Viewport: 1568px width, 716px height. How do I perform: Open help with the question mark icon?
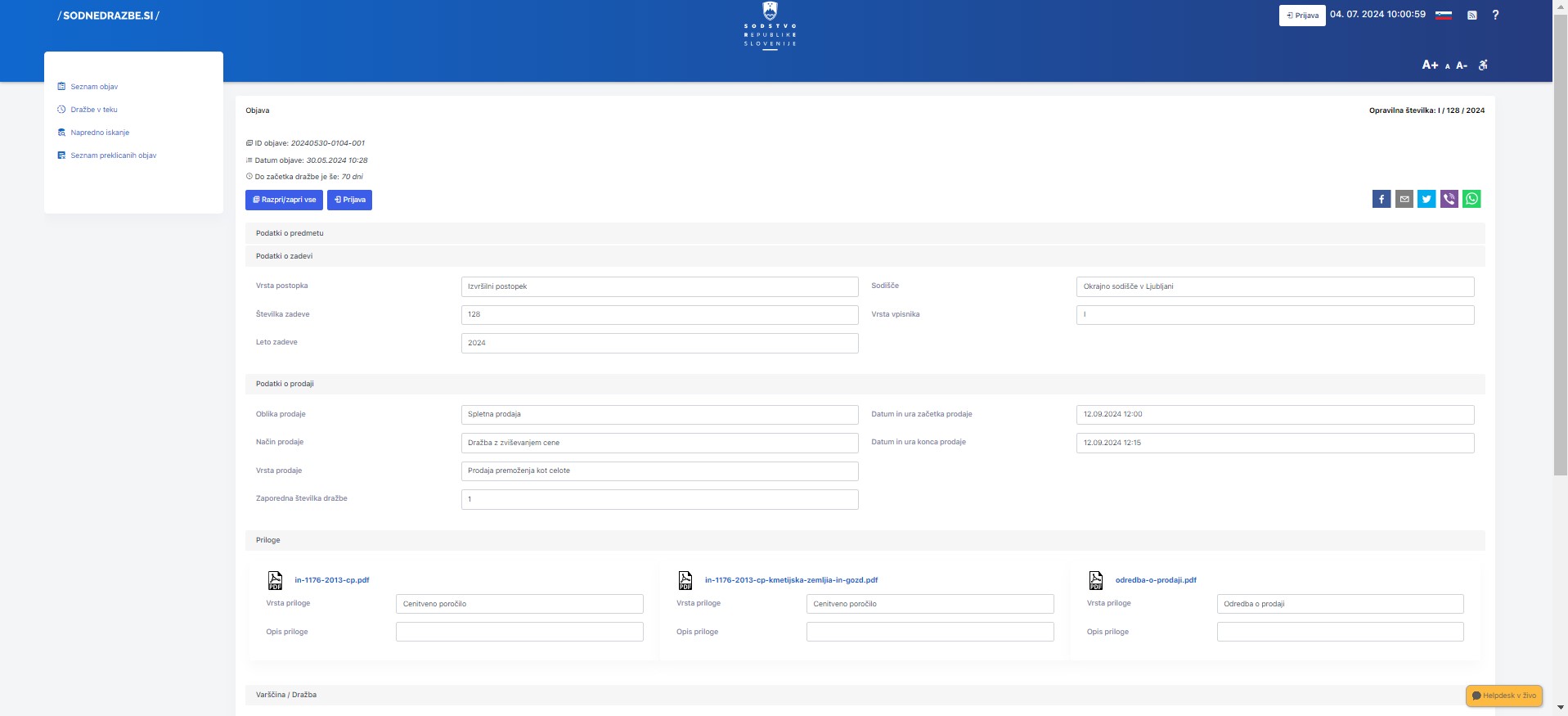click(x=1495, y=16)
